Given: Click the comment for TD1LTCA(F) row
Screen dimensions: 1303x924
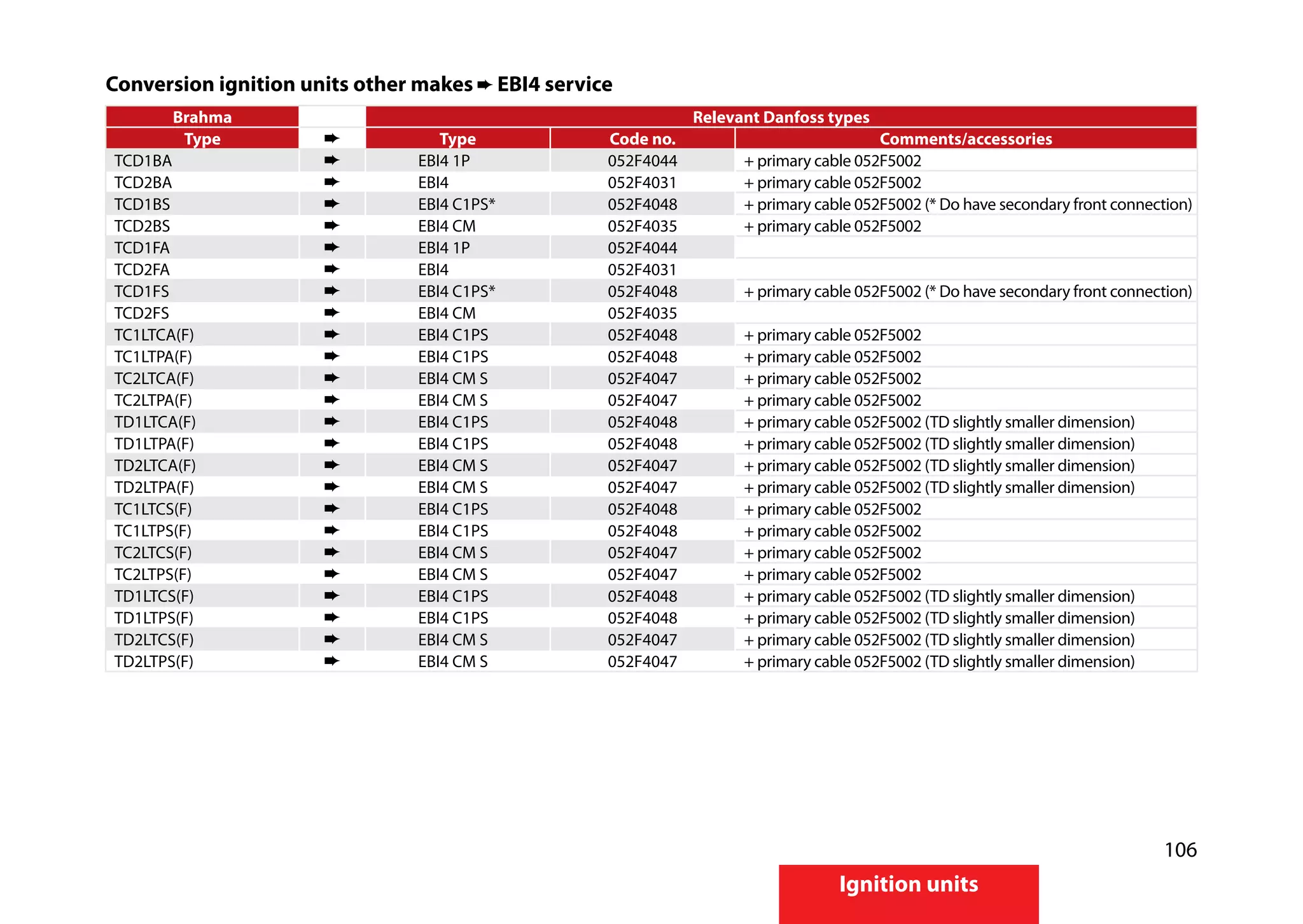Looking at the screenshot, I should point(939,422).
